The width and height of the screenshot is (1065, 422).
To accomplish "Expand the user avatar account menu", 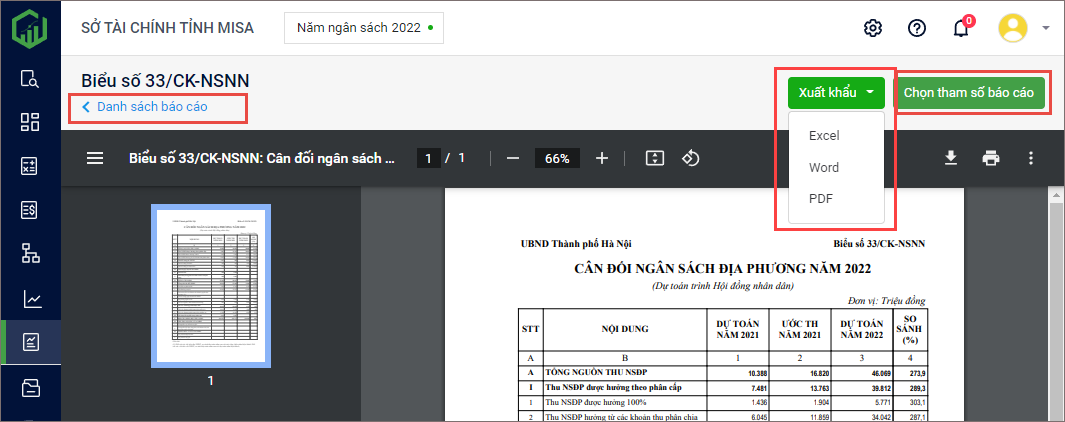I will 1023,28.
